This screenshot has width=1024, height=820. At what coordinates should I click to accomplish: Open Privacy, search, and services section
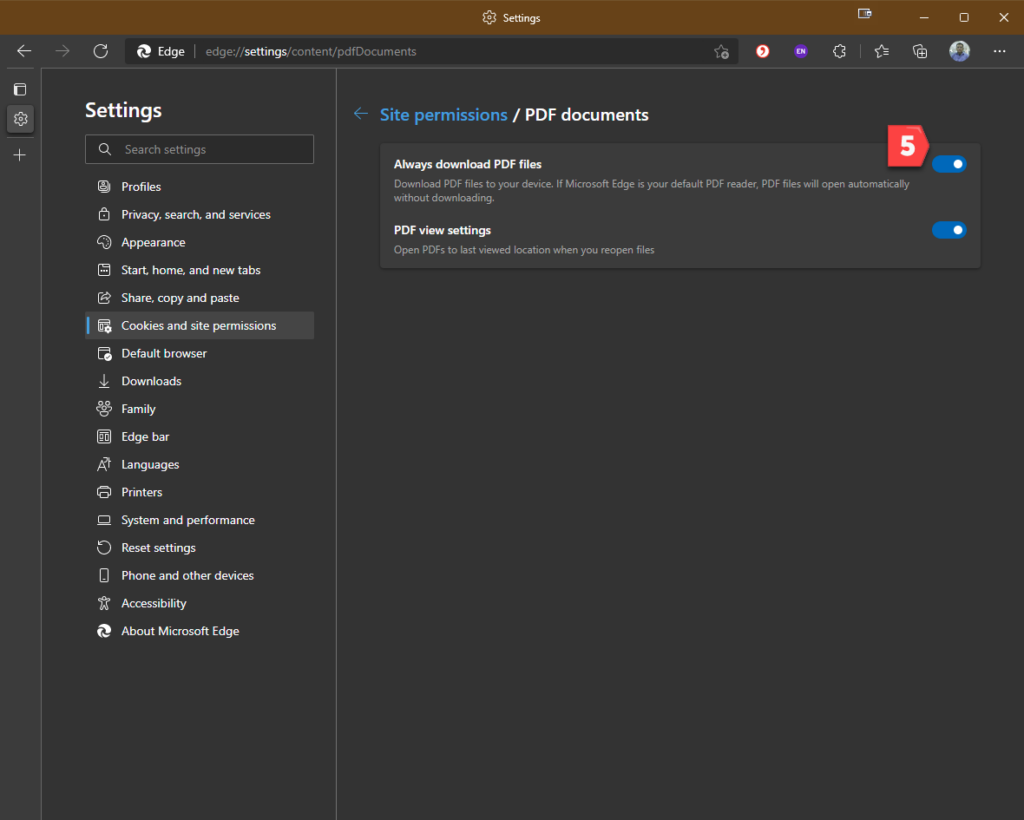pos(195,215)
